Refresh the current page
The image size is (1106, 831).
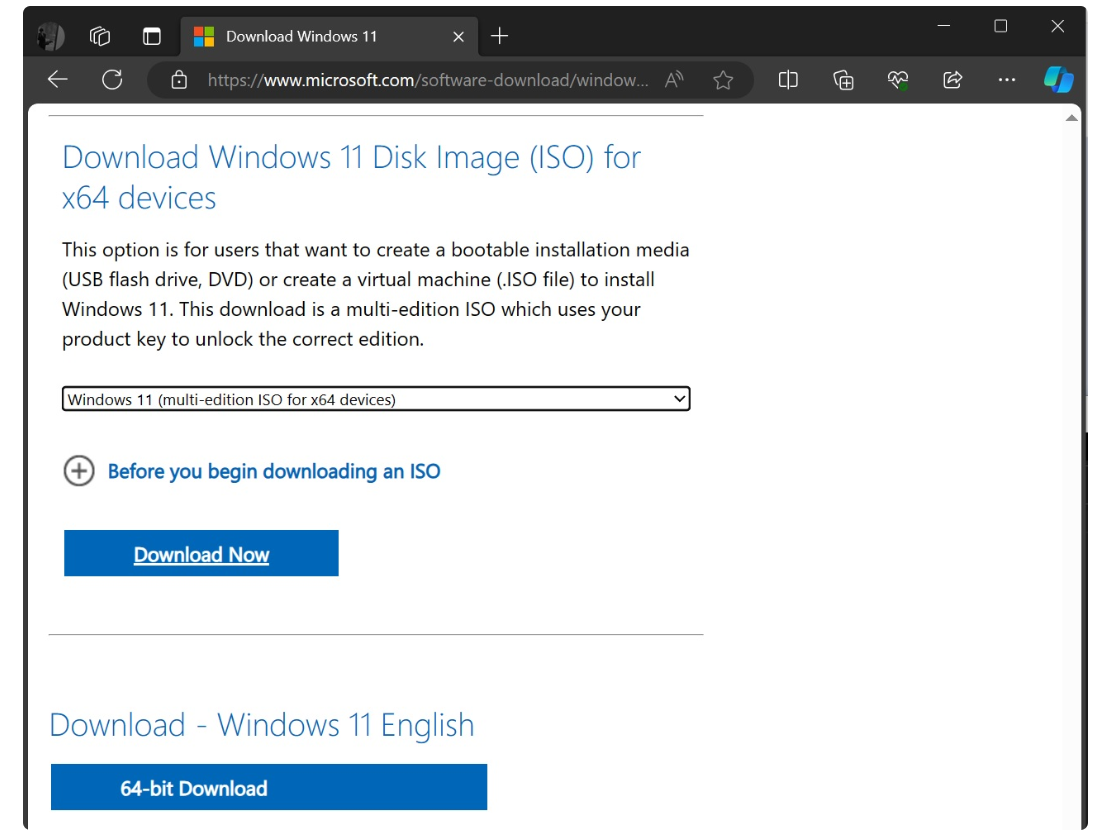[112, 80]
